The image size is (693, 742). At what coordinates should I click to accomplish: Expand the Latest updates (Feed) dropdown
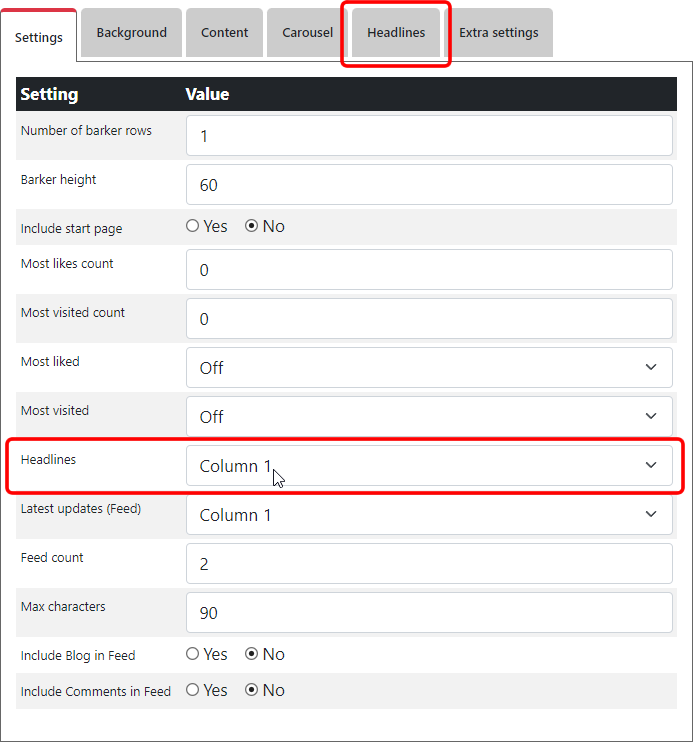click(429, 515)
